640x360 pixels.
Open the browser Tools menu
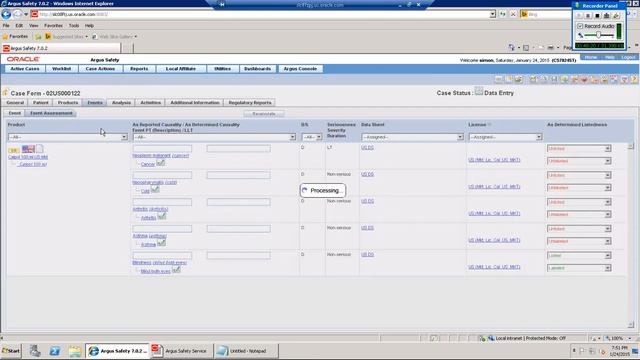click(74, 25)
